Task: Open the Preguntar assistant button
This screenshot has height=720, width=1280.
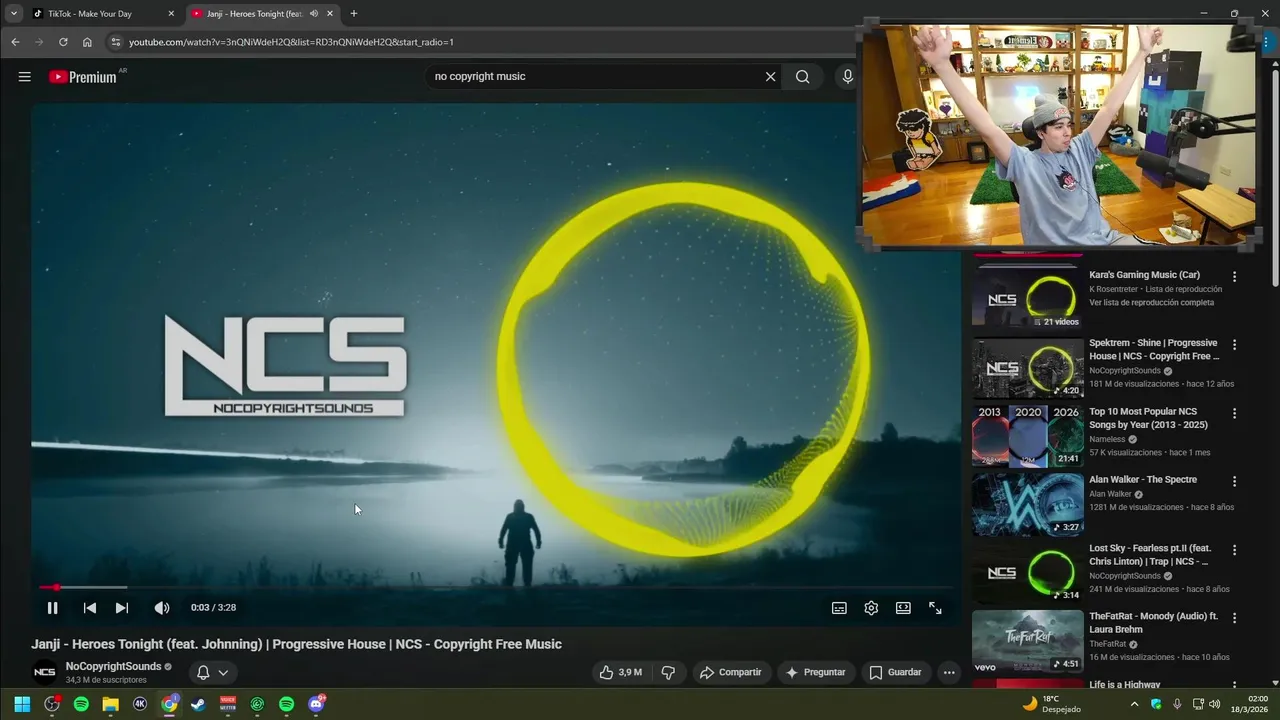Action: click(x=816, y=673)
